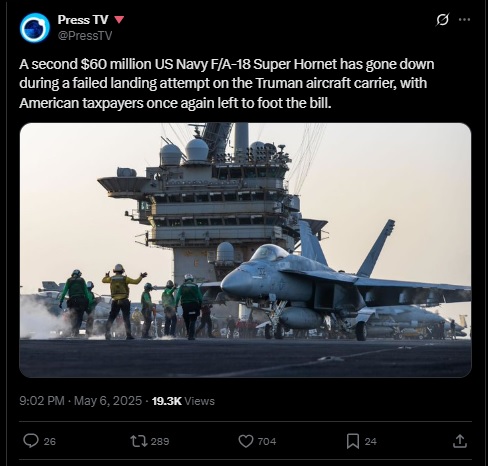488x466 pixels.
Task: Click the 9:02 PM timestamp
Action: coord(42,401)
